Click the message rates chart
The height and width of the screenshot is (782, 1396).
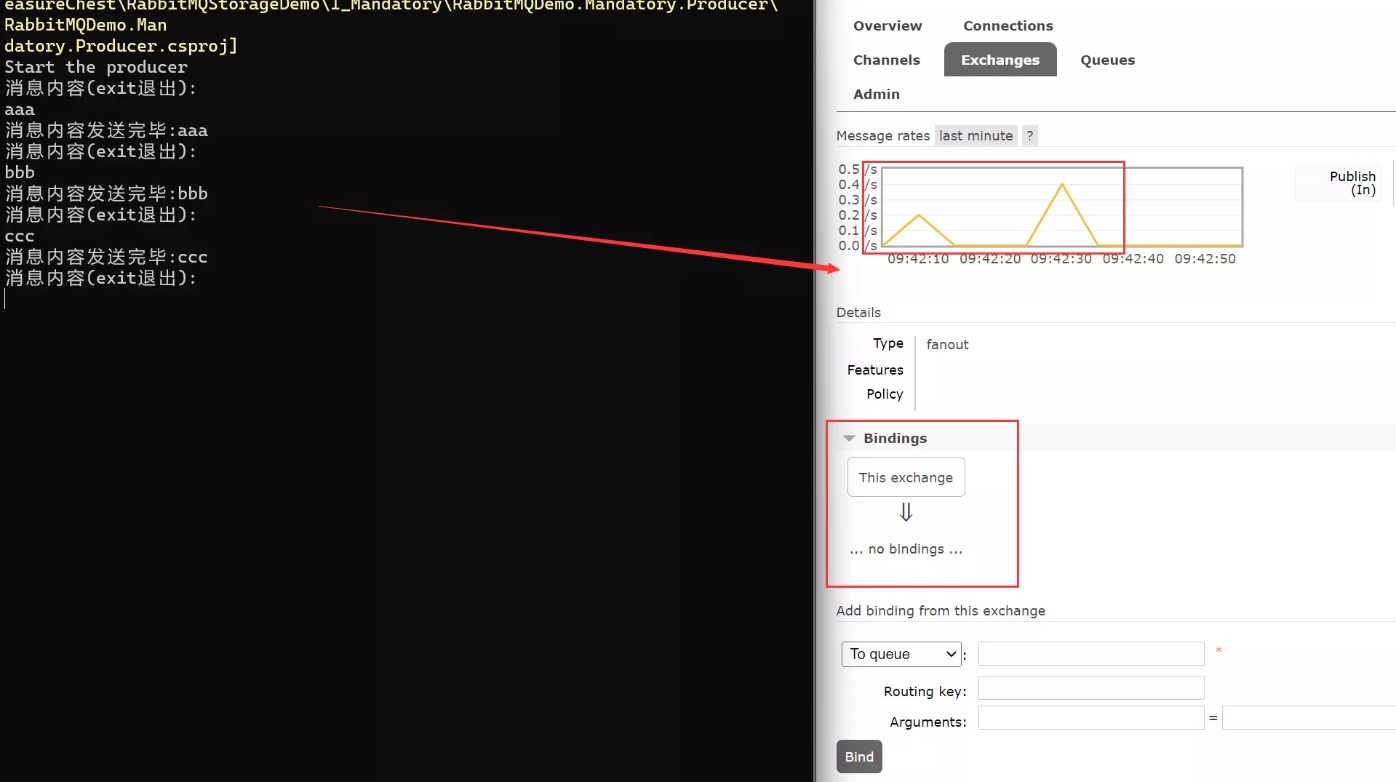click(x=1062, y=207)
